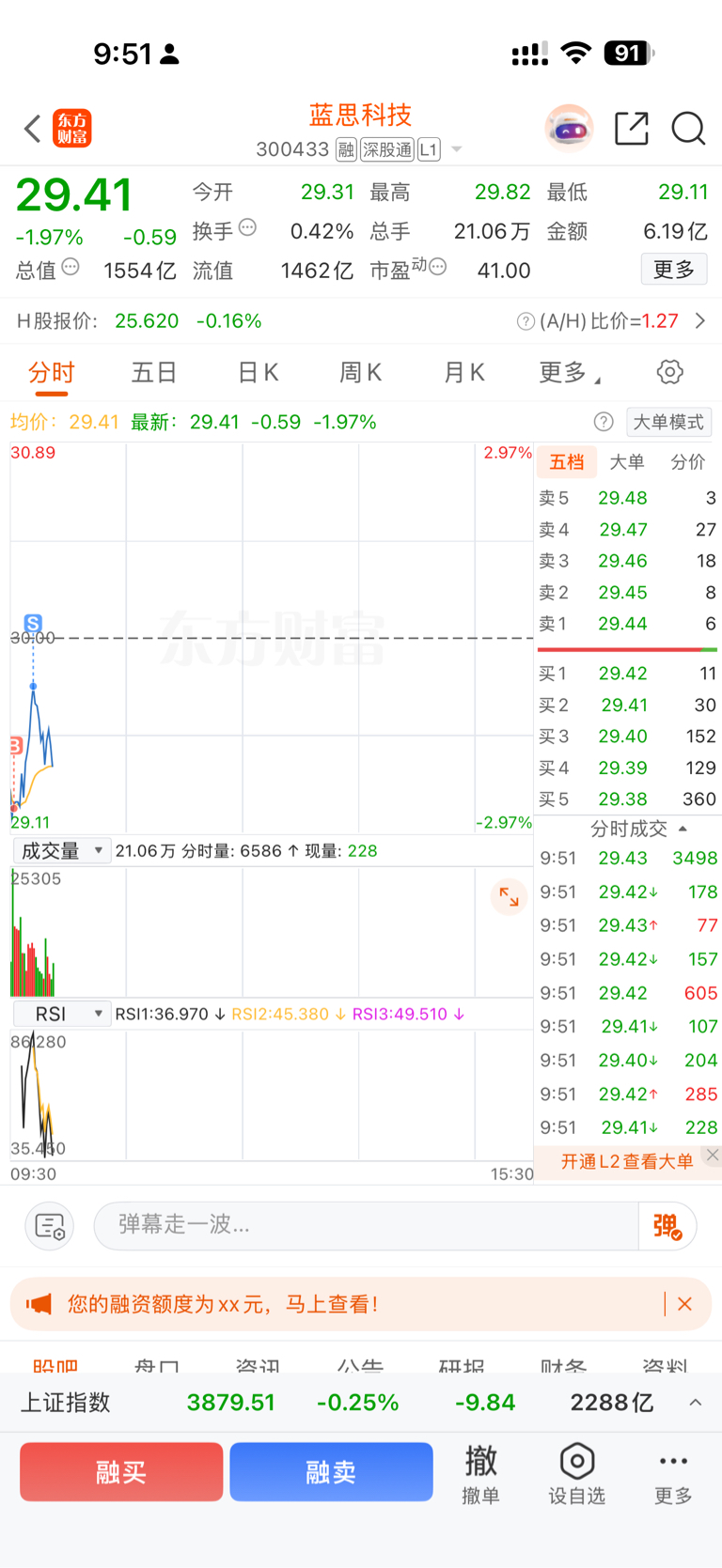Open A/H ratio help icon
722x1568 pixels.
click(526, 321)
